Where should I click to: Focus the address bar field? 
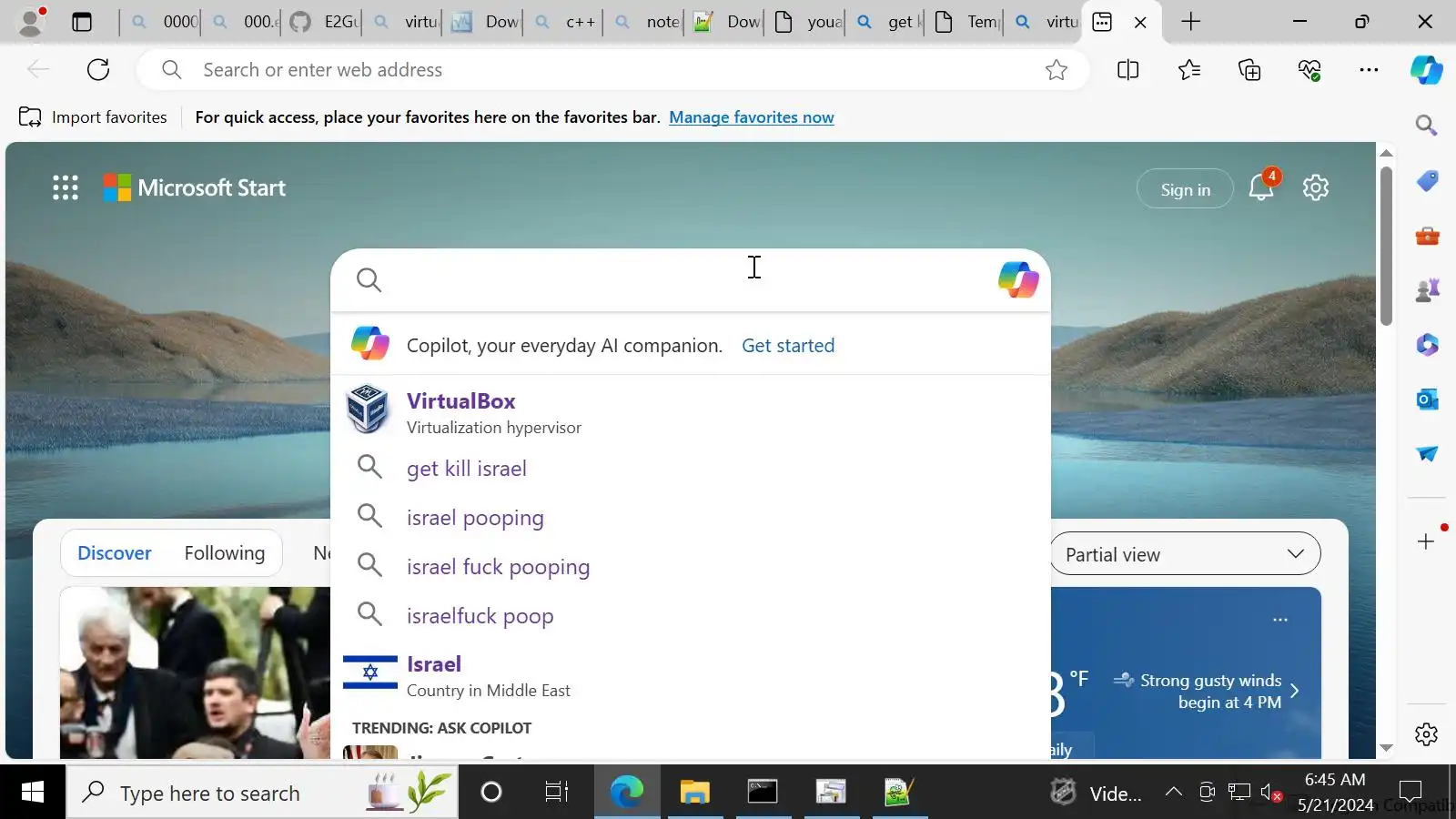pyautogui.click(x=613, y=70)
